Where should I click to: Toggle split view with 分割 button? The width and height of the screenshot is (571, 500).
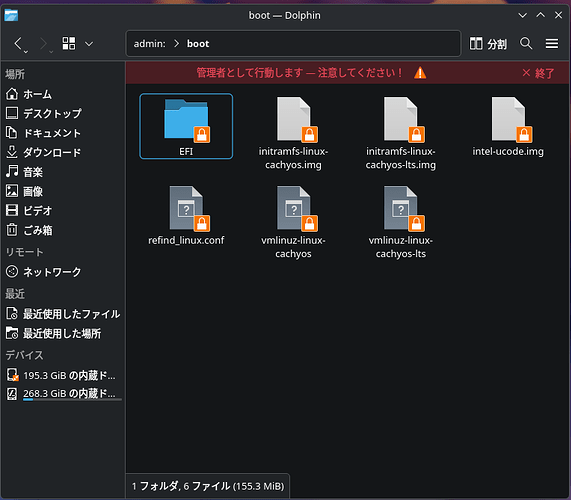488,44
